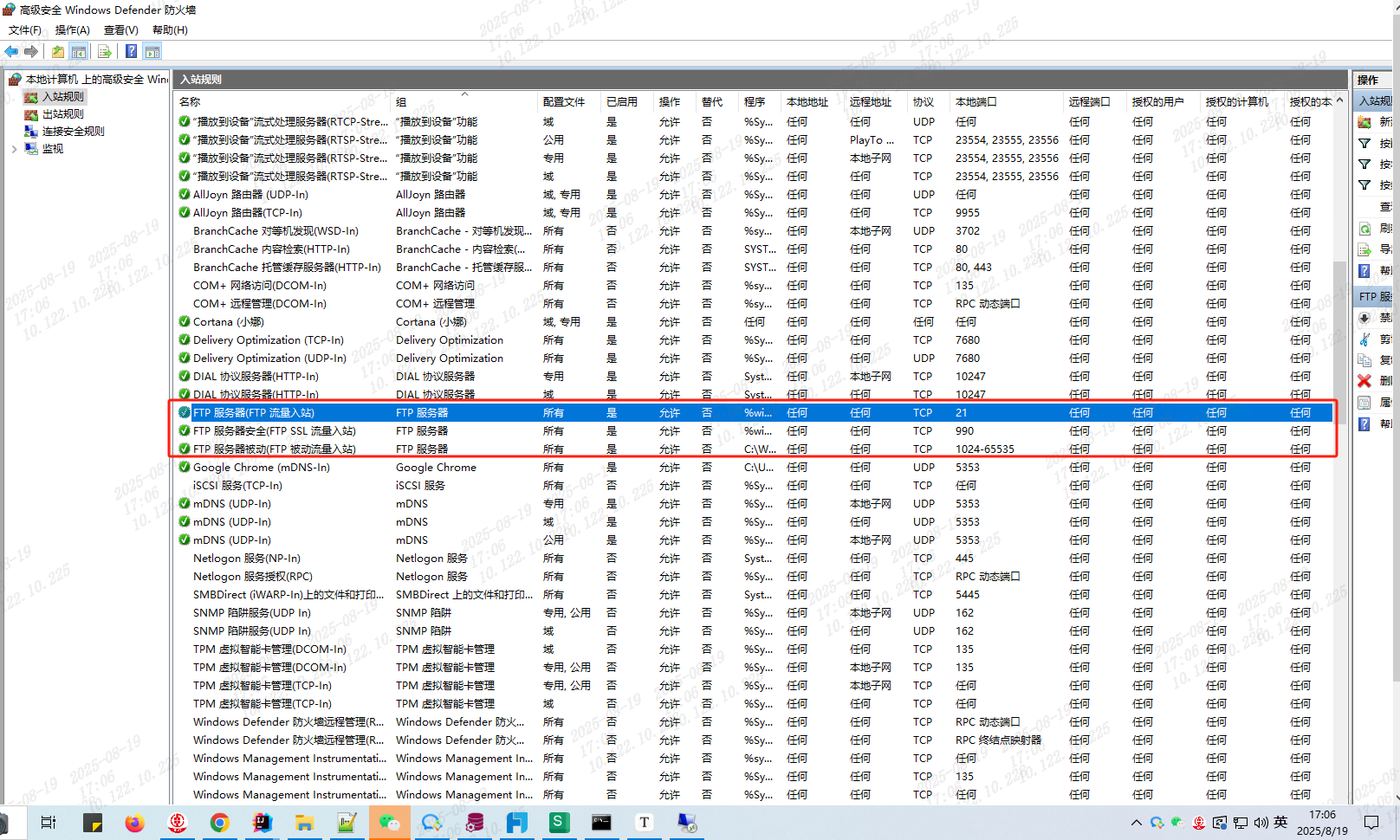
Task: Toggle the Show/Hide Console Tree toolbar icon
Action: [x=79, y=51]
